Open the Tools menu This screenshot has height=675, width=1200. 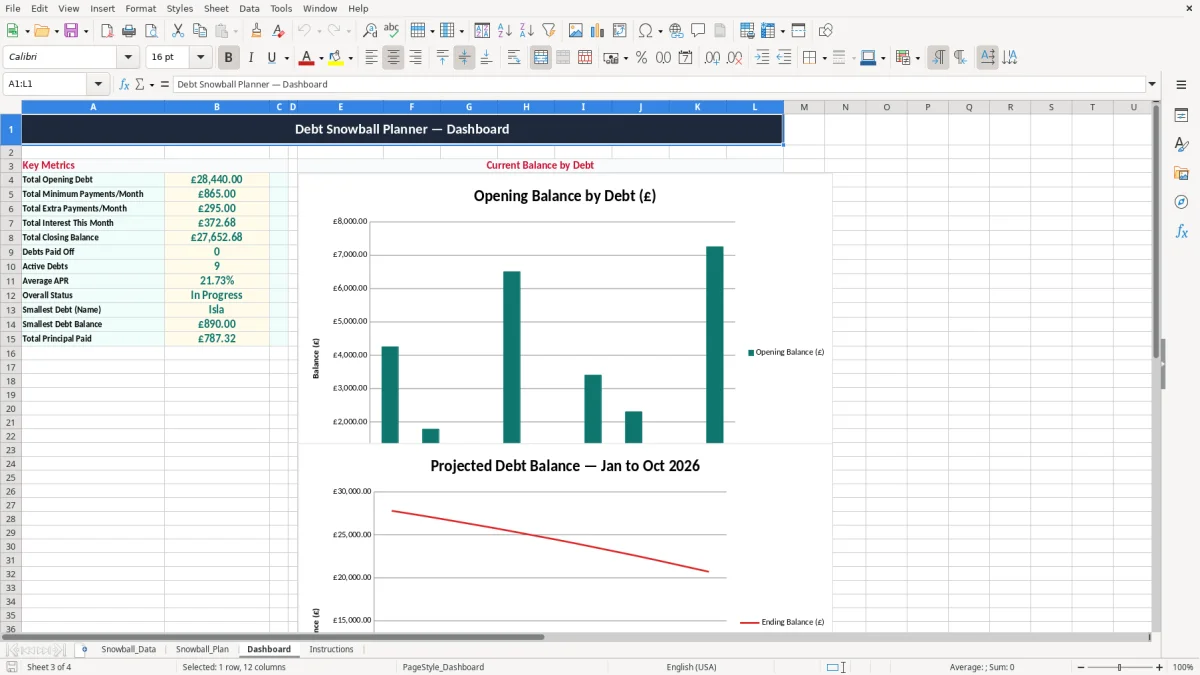(281, 8)
